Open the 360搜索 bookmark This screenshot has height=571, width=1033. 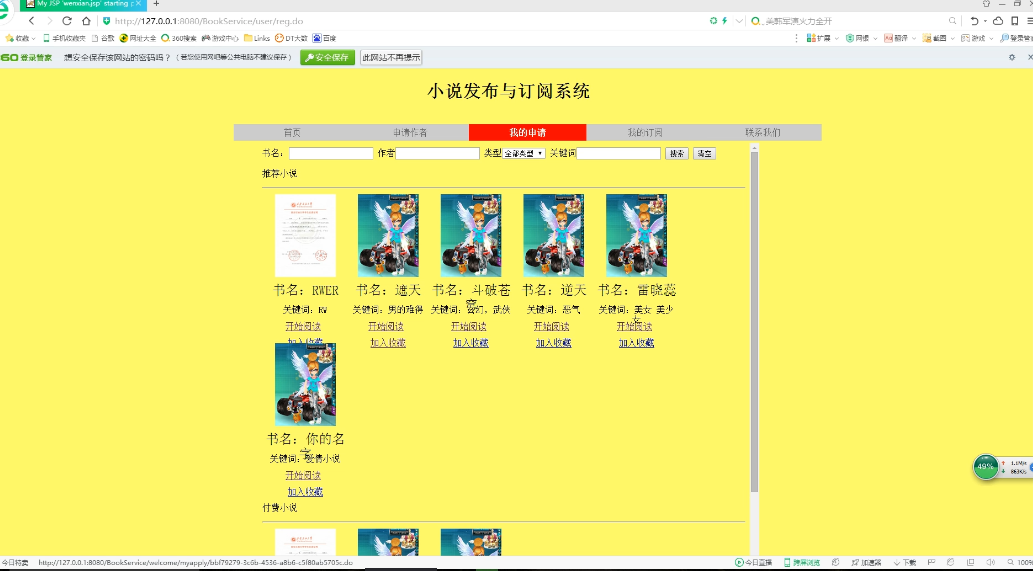click(179, 38)
